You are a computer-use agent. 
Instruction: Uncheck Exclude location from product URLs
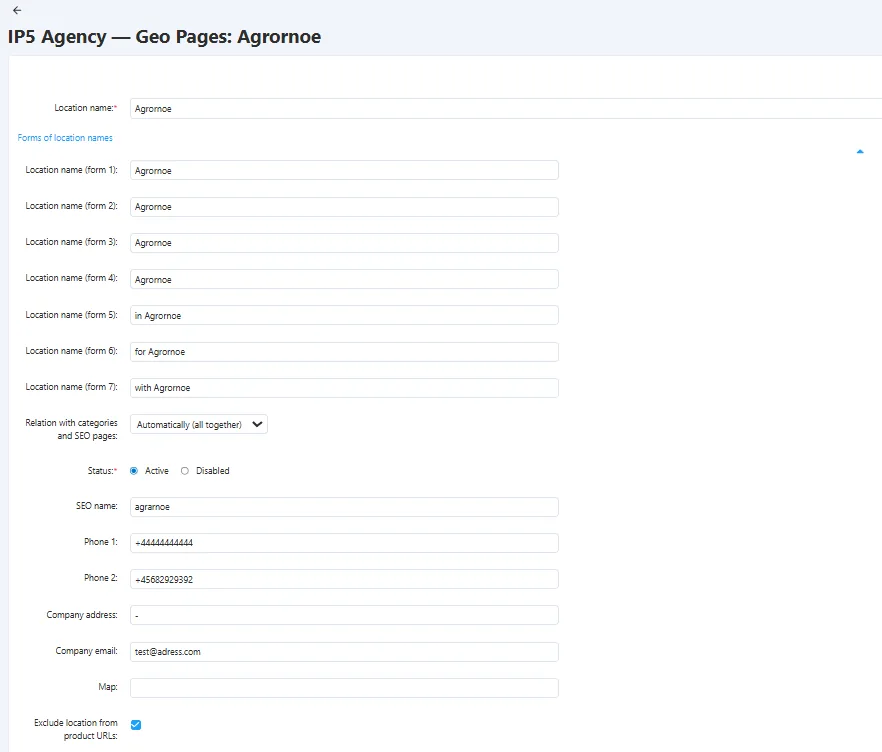(136, 724)
